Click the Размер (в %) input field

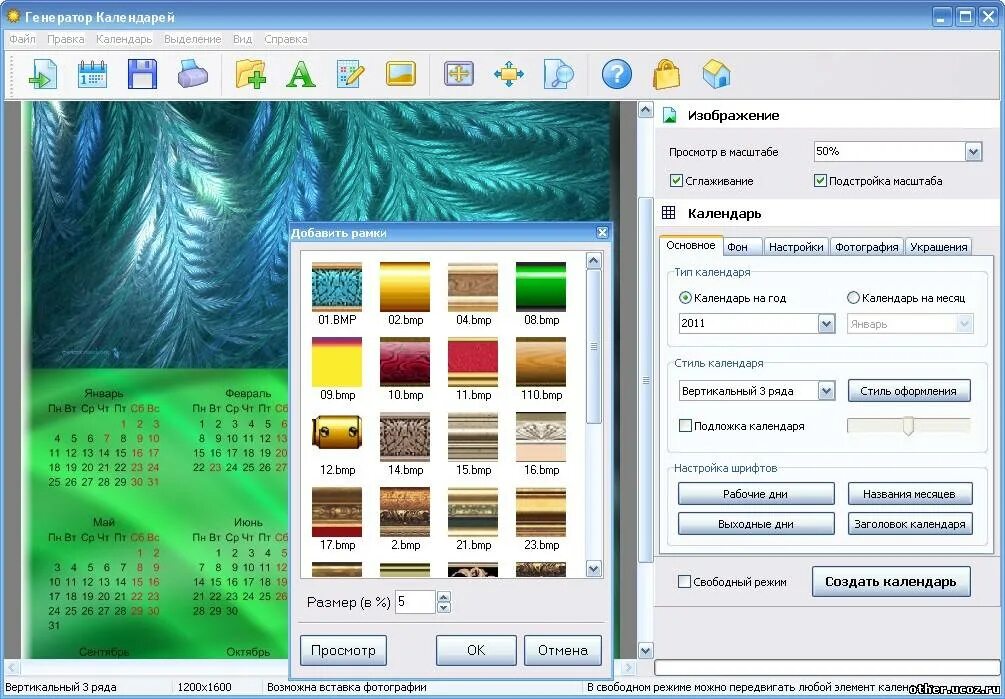click(x=415, y=602)
